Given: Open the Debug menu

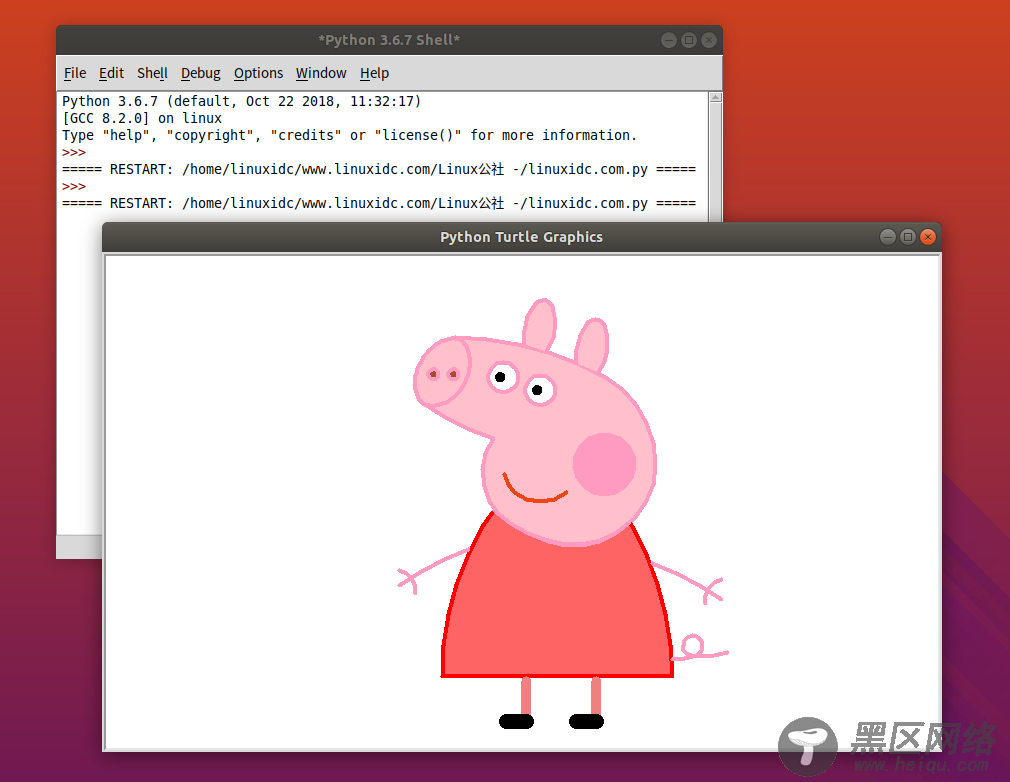Looking at the screenshot, I should 201,73.
